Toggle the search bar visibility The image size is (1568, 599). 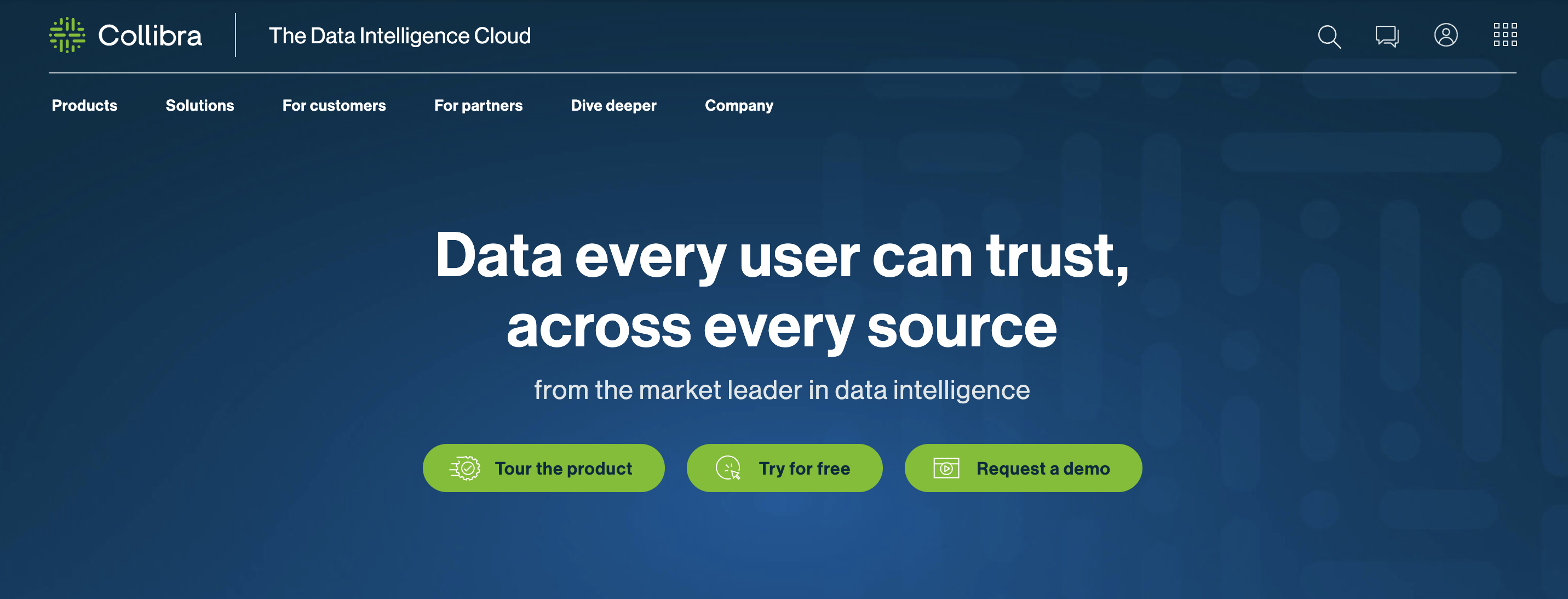coord(1331,36)
